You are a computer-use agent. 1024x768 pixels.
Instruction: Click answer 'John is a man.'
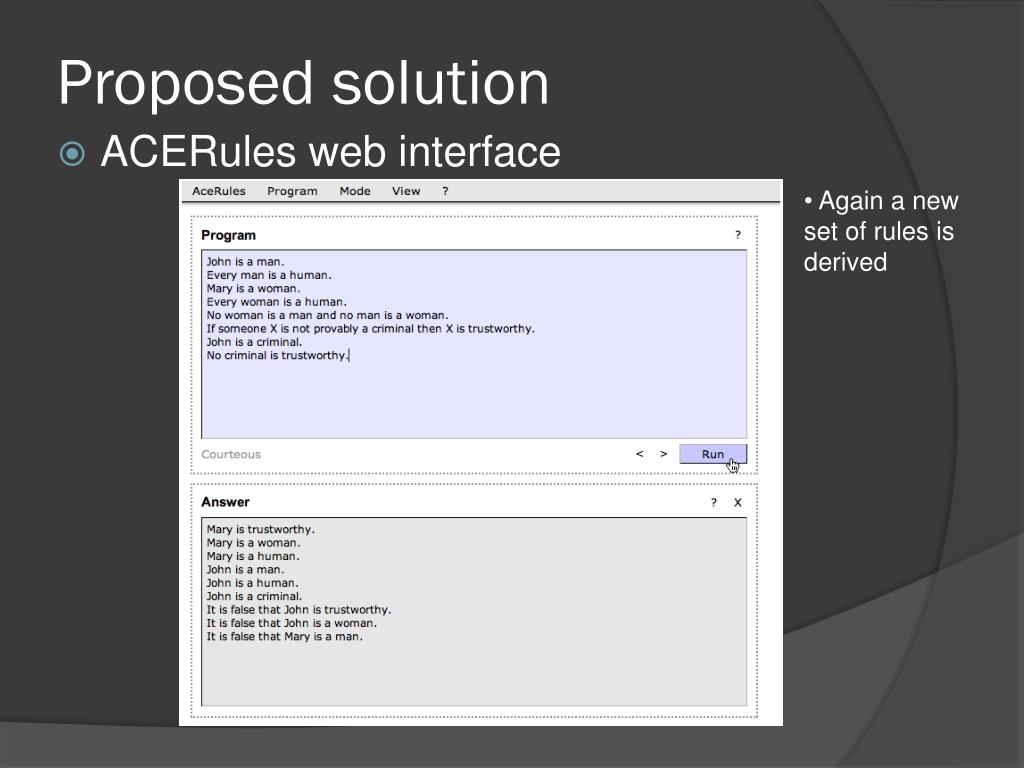[x=246, y=570]
